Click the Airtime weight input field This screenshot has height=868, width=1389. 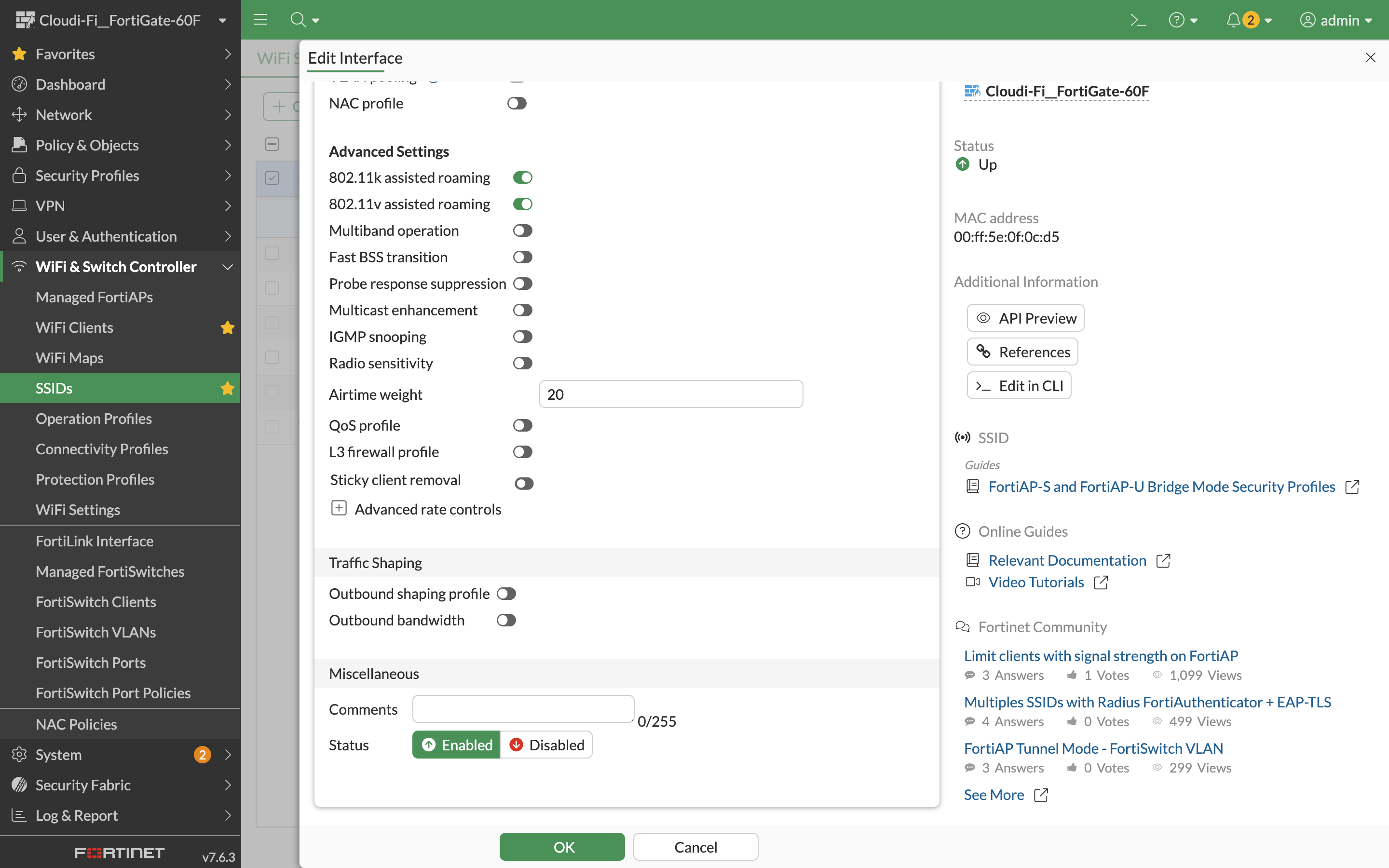670,394
